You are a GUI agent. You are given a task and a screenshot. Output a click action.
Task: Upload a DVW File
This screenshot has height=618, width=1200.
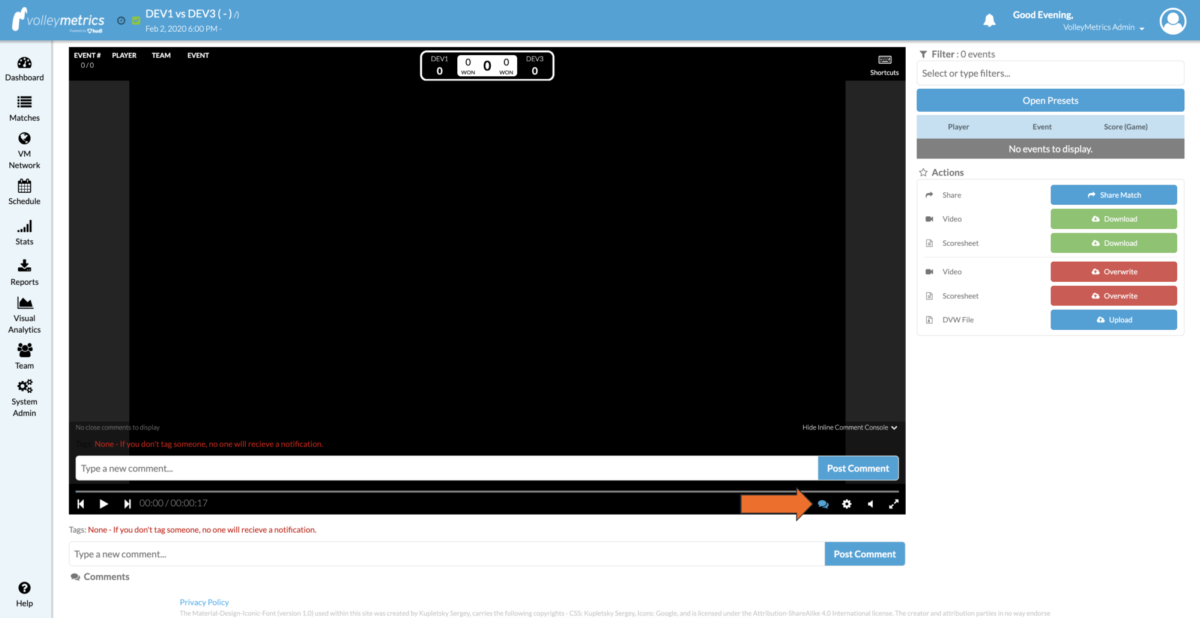pyautogui.click(x=1114, y=320)
